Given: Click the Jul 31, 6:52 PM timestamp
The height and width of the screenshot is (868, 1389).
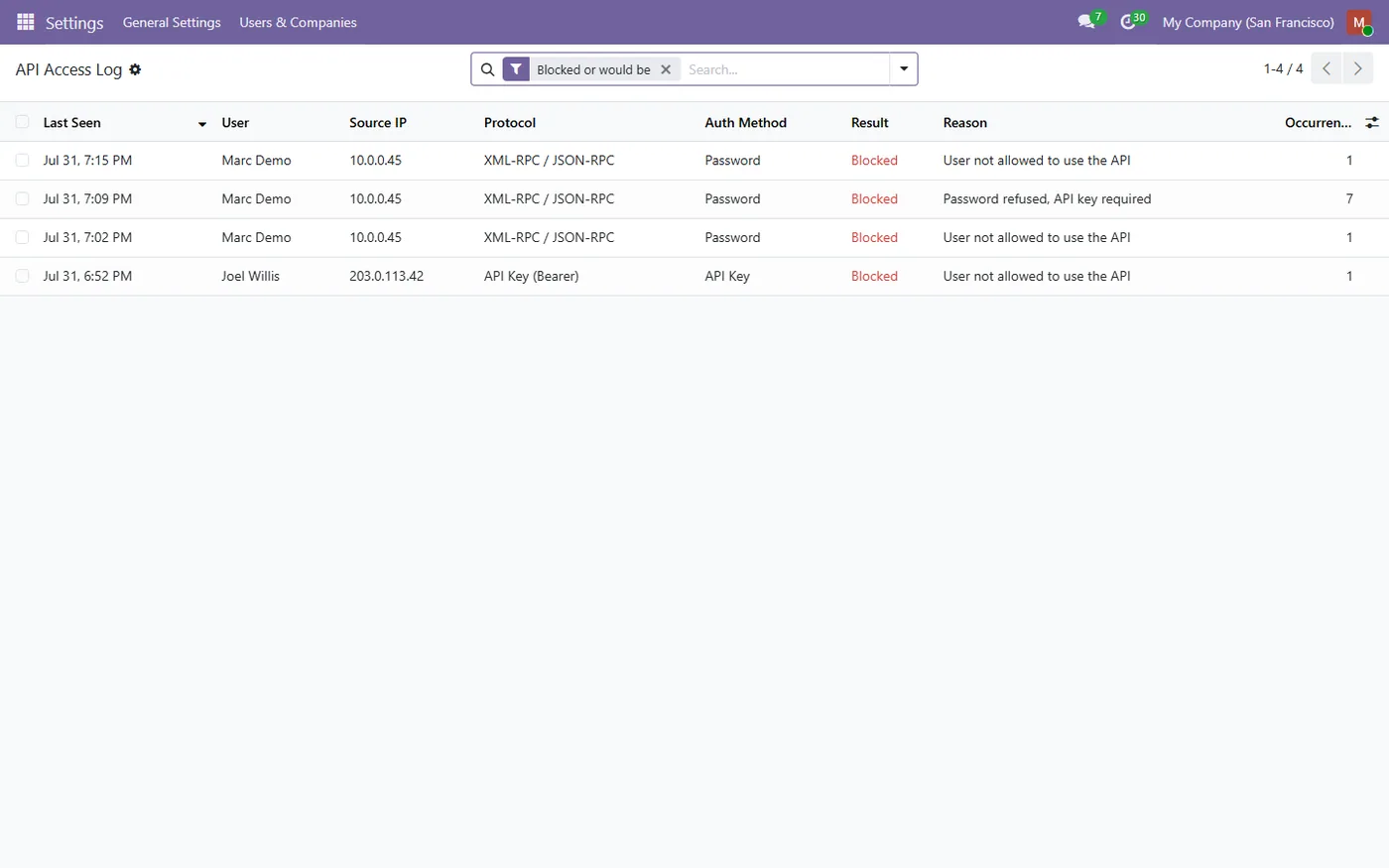Looking at the screenshot, I should pos(87,276).
